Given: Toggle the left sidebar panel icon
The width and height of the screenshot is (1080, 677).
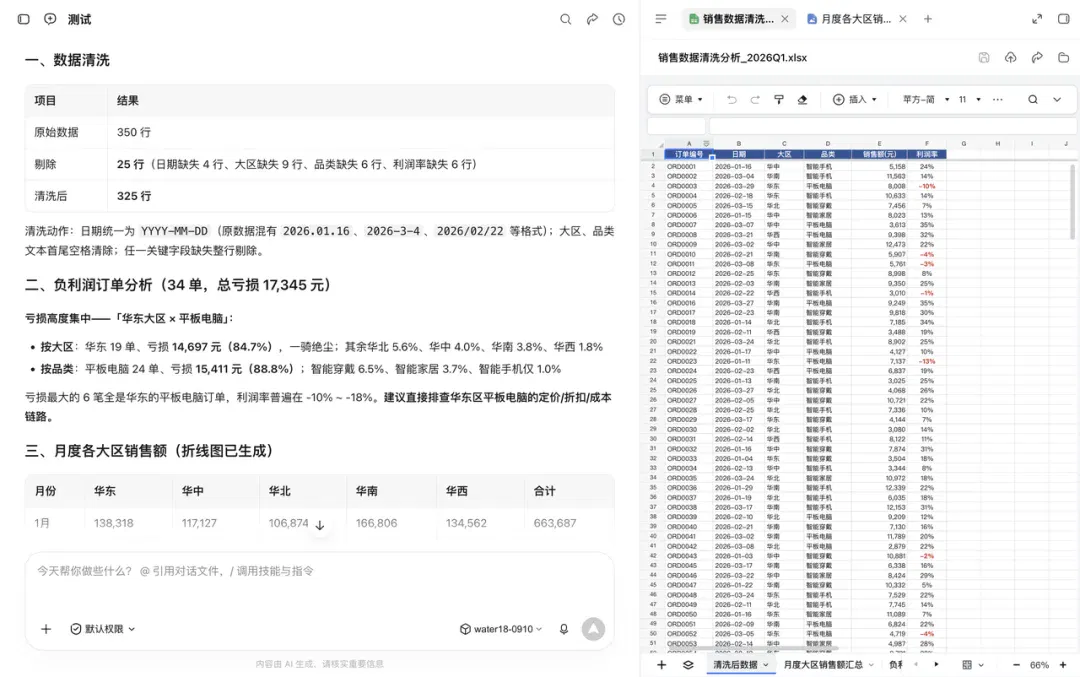Looking at the screenshot, I should tap(23, 19).
